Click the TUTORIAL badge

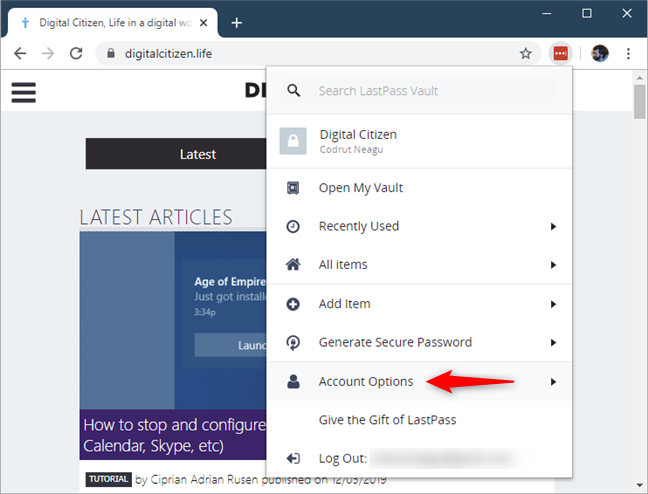pyautogui.click(x=109, y=479)
